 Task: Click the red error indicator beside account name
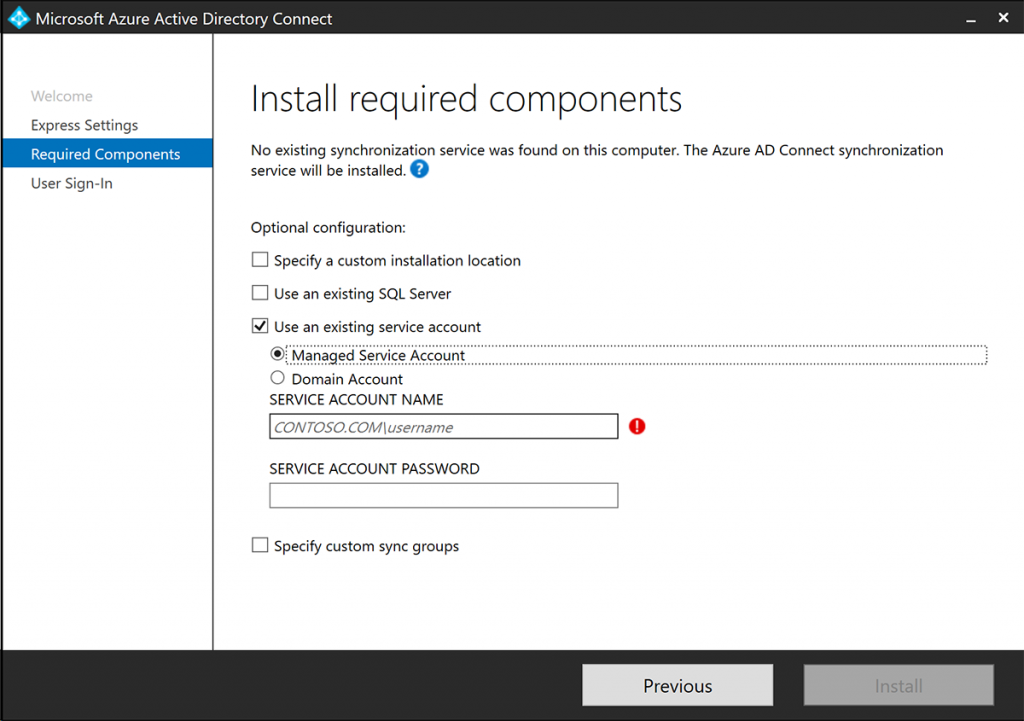[x=638, y=426]
